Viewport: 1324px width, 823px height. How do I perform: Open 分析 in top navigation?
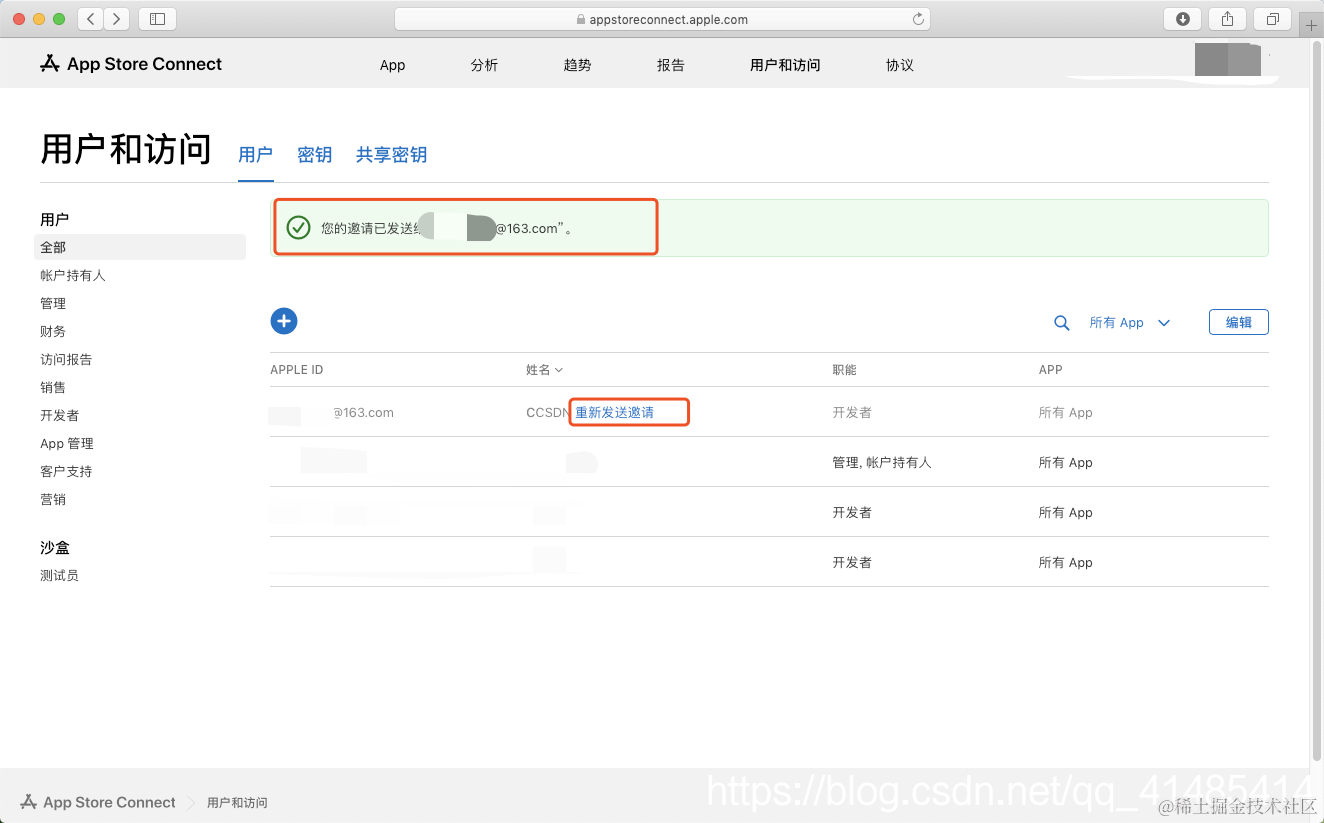(x=484, y=65)
